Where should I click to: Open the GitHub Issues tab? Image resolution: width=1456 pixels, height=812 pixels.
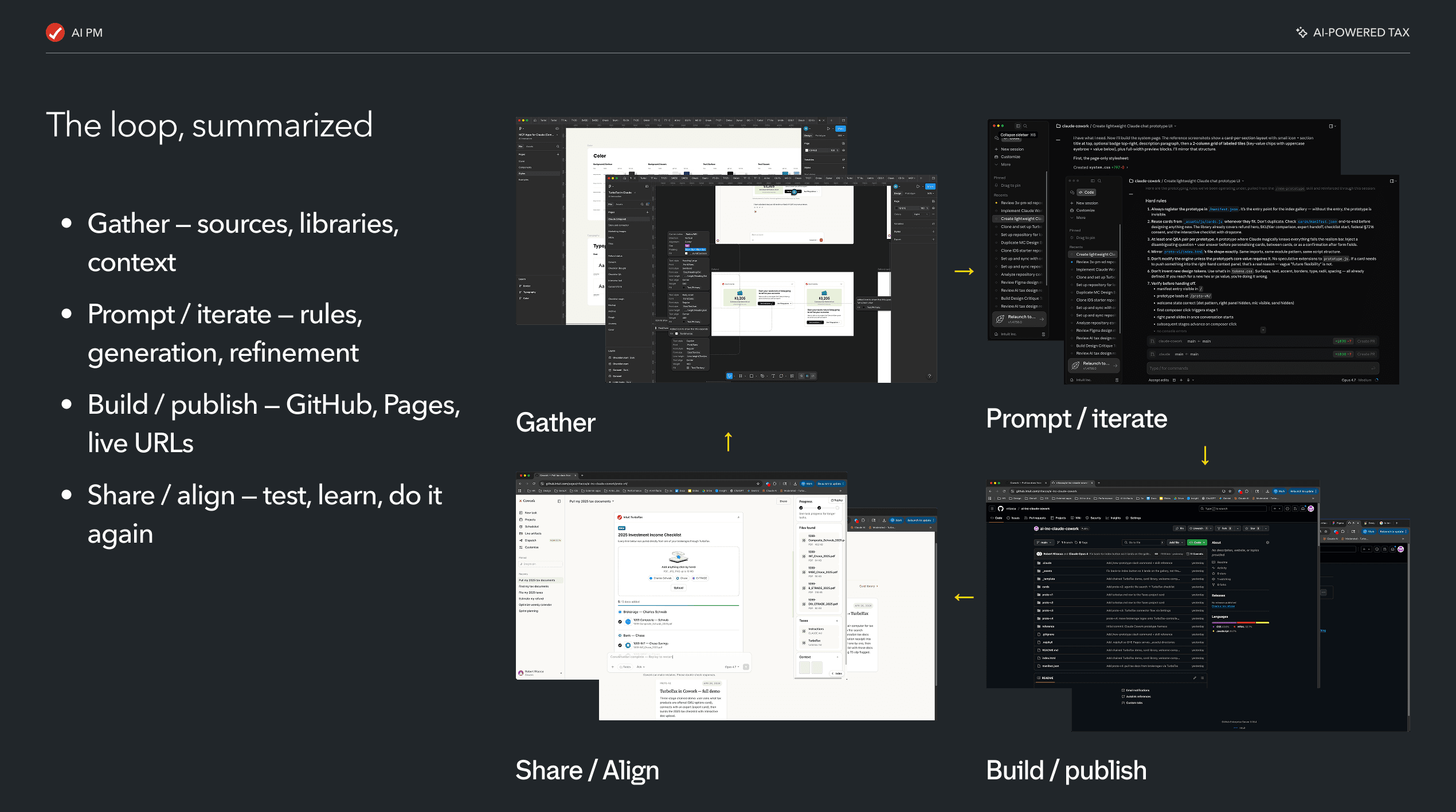1013,518
